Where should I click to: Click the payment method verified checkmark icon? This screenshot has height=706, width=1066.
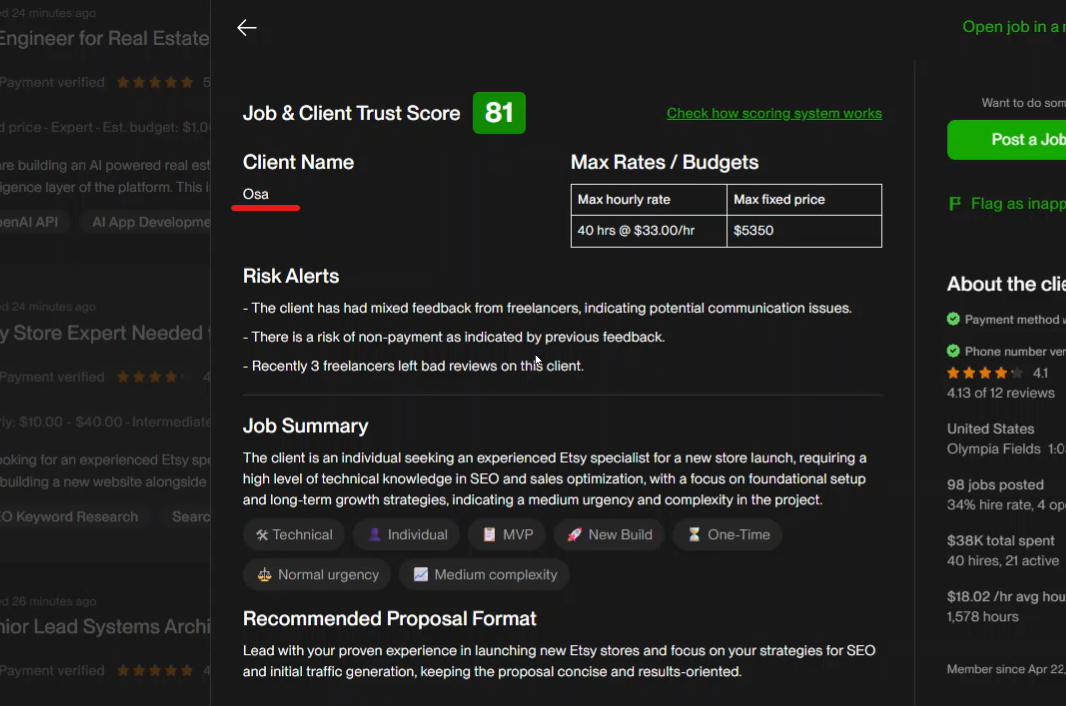click(954, 319)
